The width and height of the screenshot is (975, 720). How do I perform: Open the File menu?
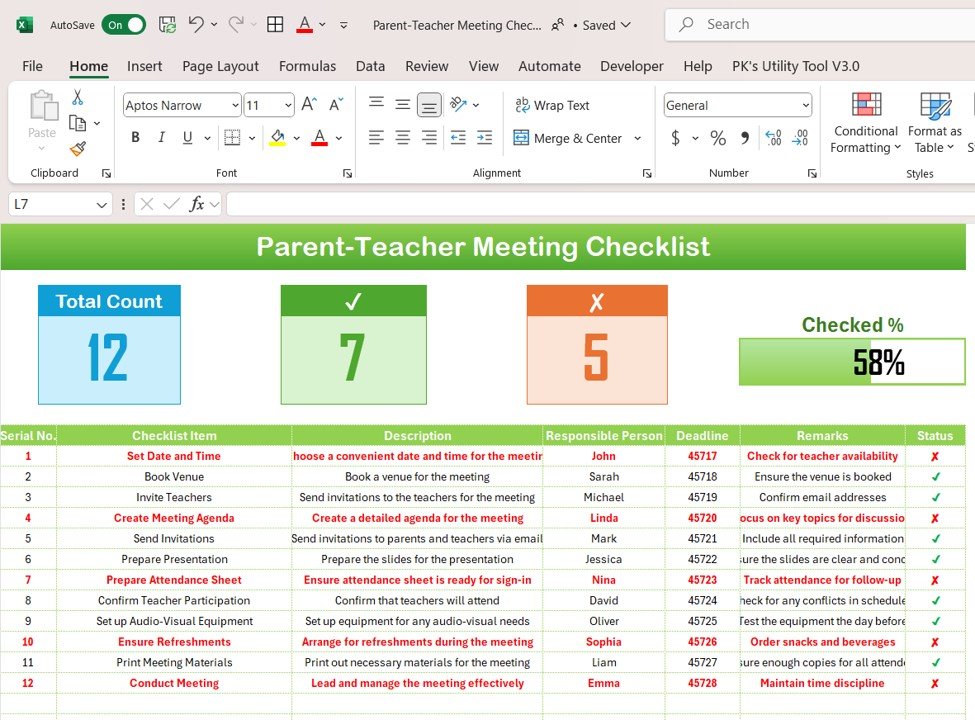32,66
